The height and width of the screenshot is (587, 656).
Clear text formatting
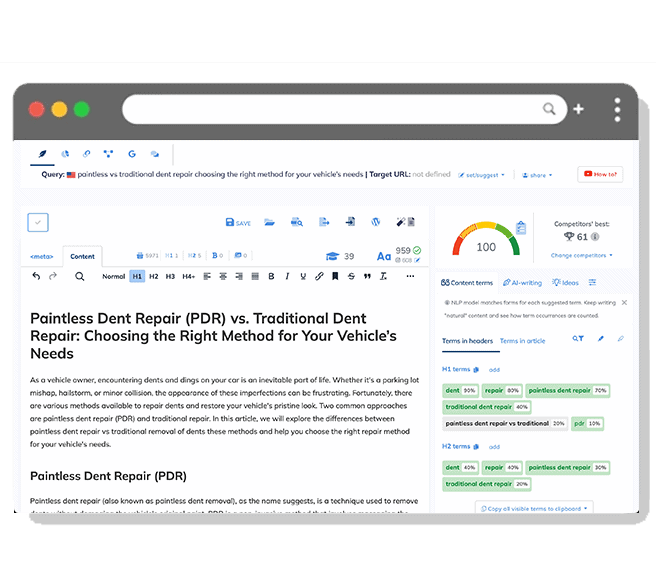(383, 276)
